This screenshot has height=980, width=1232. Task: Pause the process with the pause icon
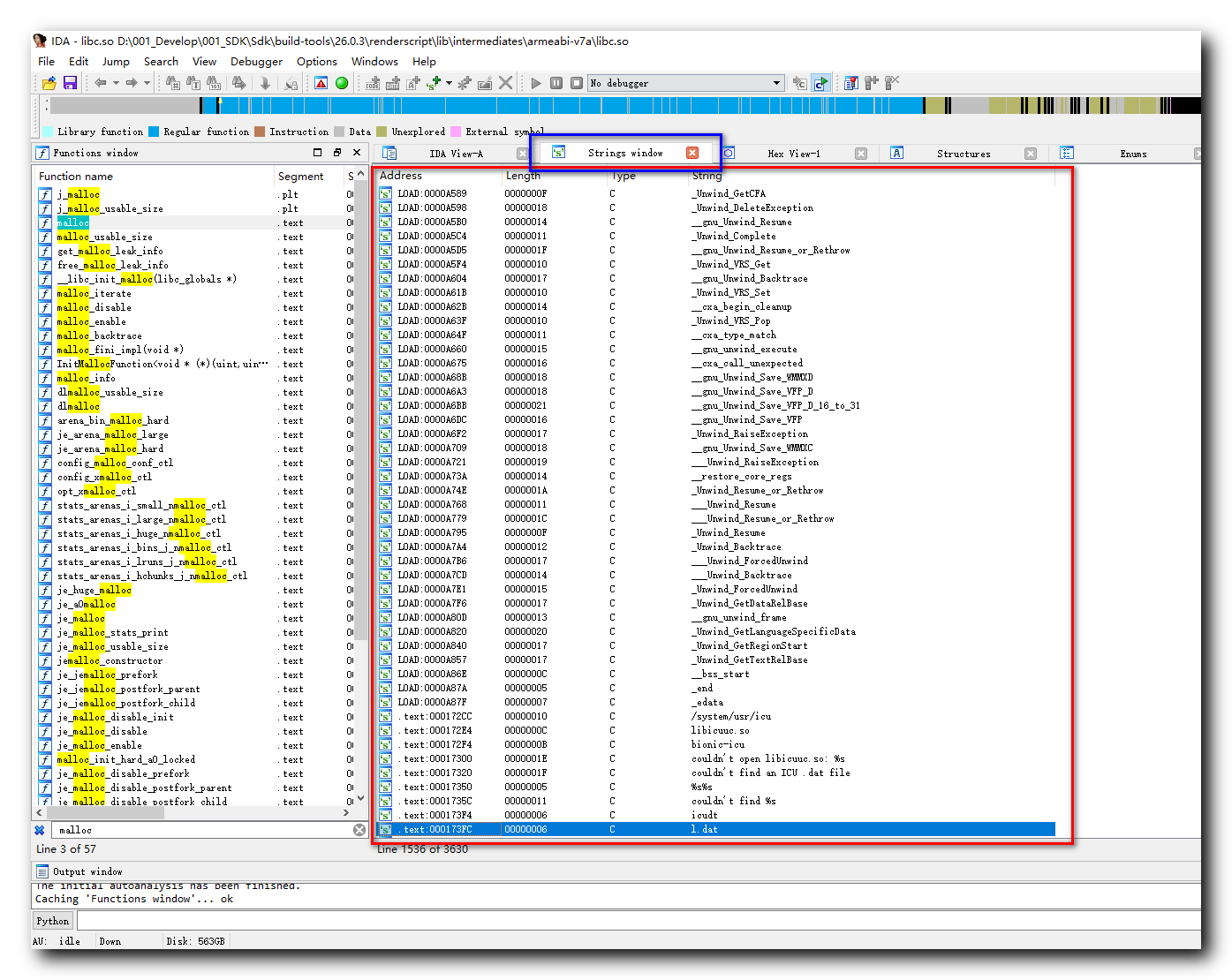click(x=556, y=82)
